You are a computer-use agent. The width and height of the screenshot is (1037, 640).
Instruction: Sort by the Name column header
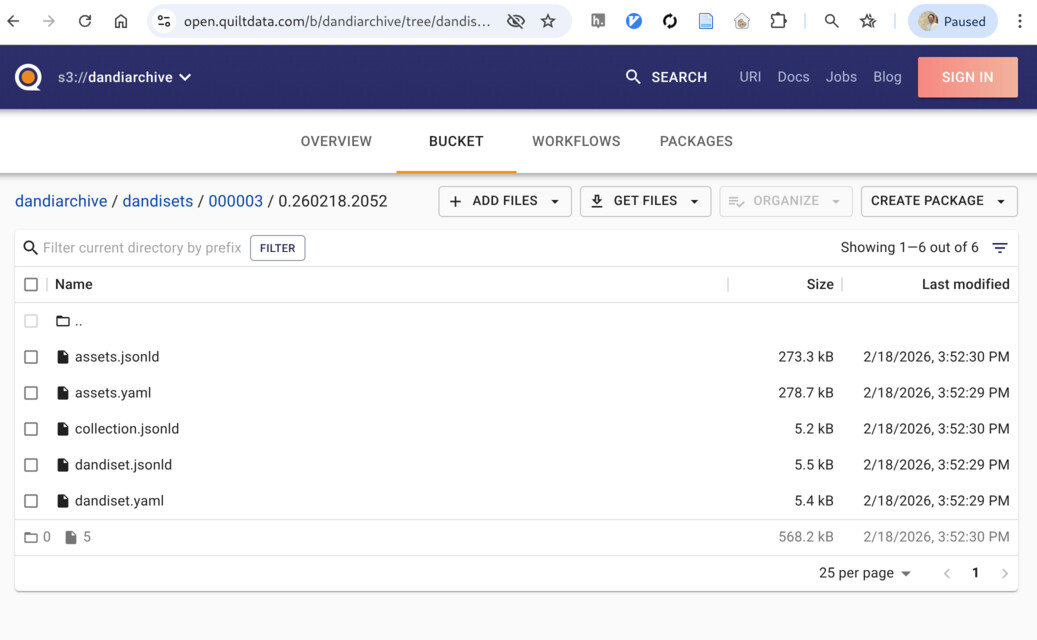[73, 284]
